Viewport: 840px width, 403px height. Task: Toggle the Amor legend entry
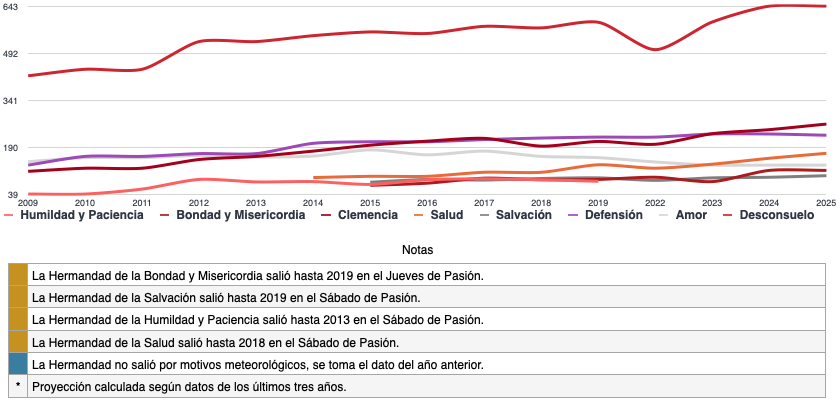click(690, 215)
